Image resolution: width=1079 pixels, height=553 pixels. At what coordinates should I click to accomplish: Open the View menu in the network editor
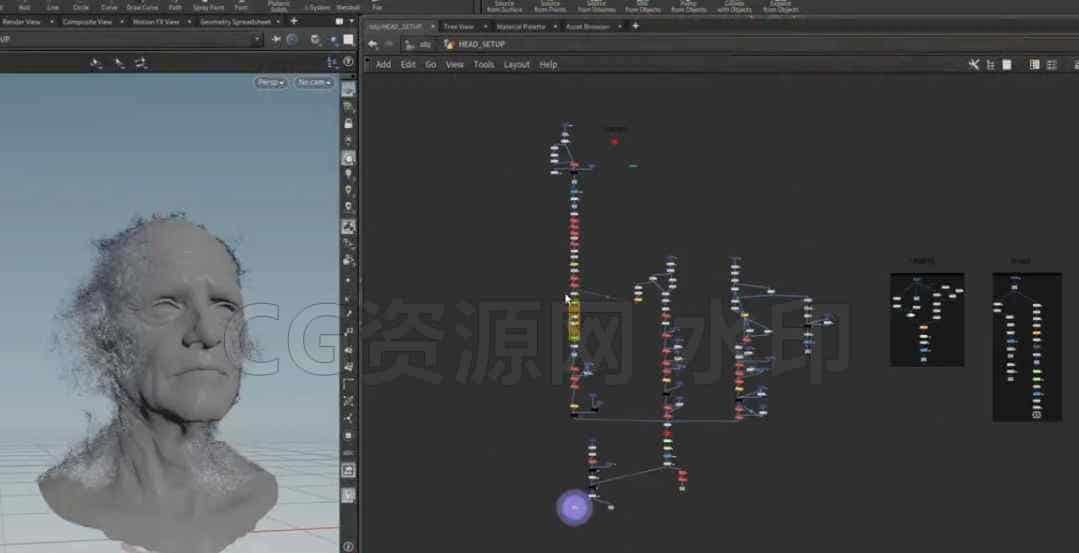click(x=455, y=65)
